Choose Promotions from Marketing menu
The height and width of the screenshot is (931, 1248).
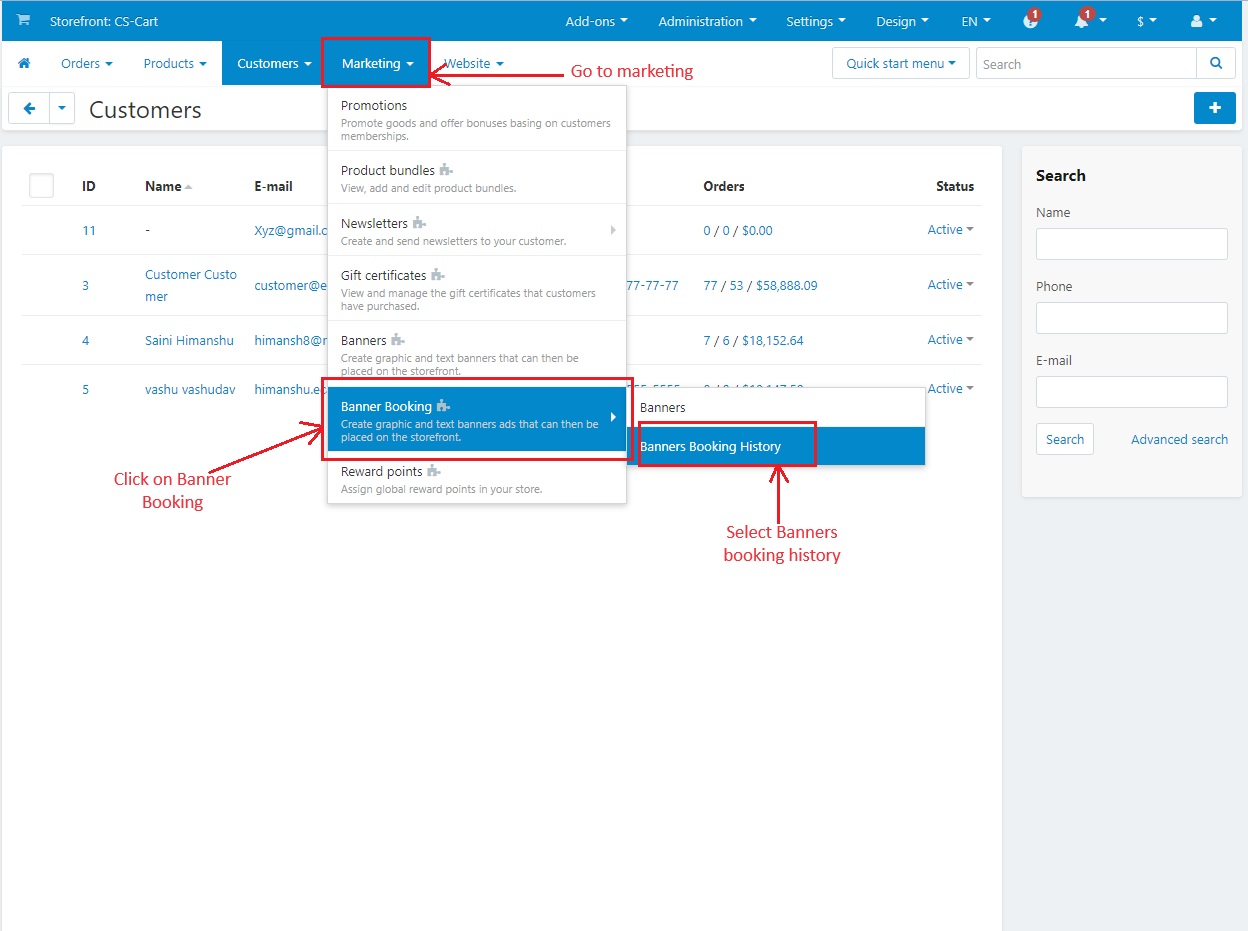[x=477, y=119]
